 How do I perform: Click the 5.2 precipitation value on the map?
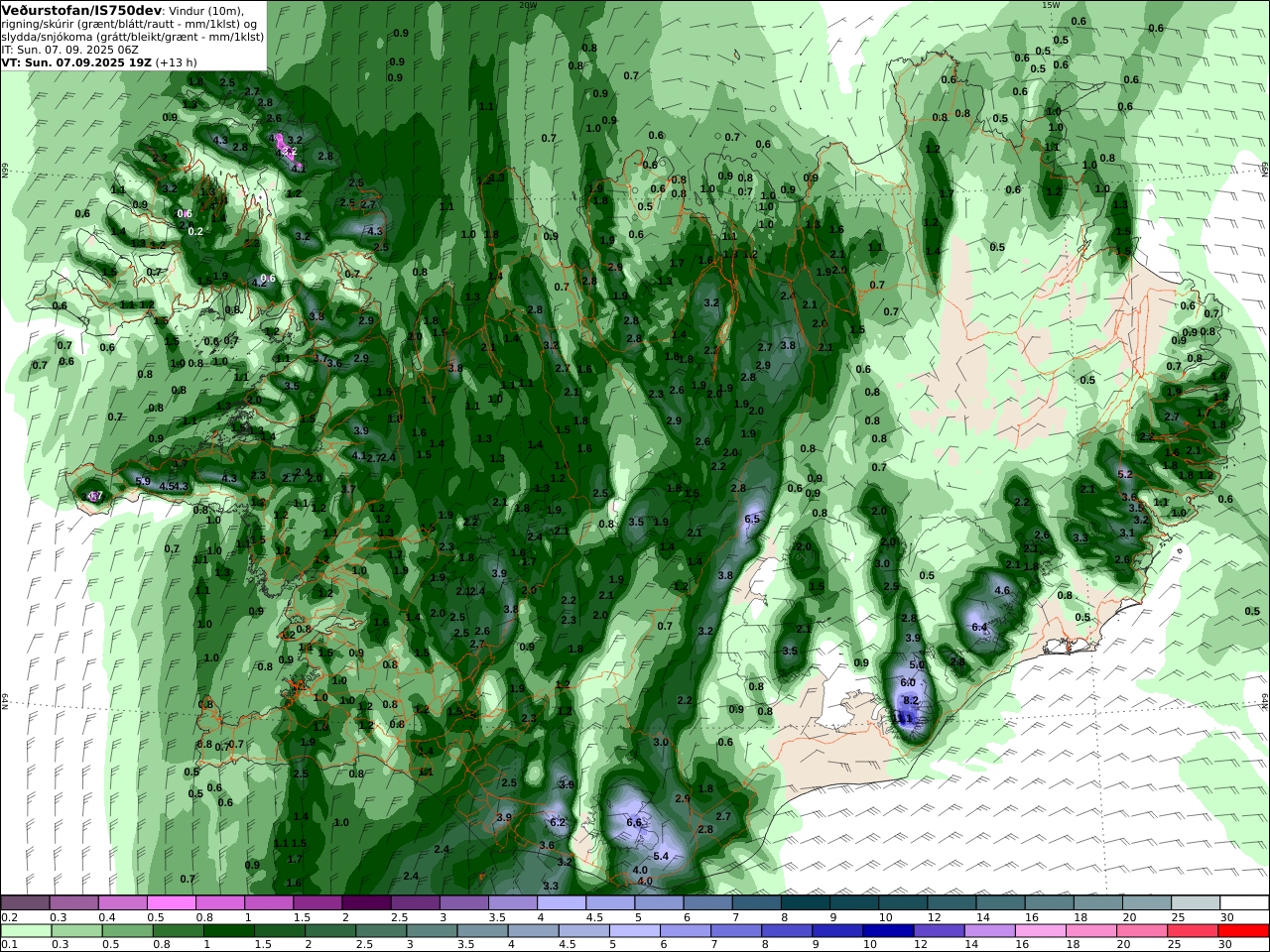[x=1124, y=474]
